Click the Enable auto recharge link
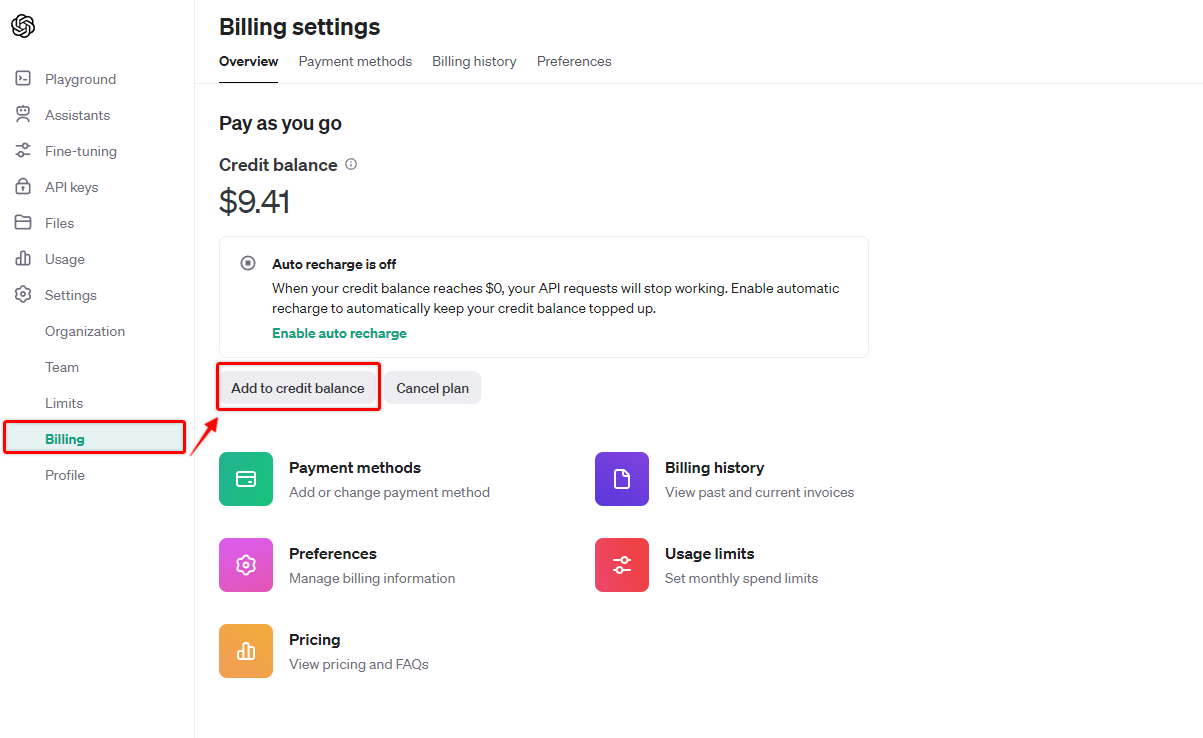This screenshot has height=738, width=1203. (x=339, y=333)
